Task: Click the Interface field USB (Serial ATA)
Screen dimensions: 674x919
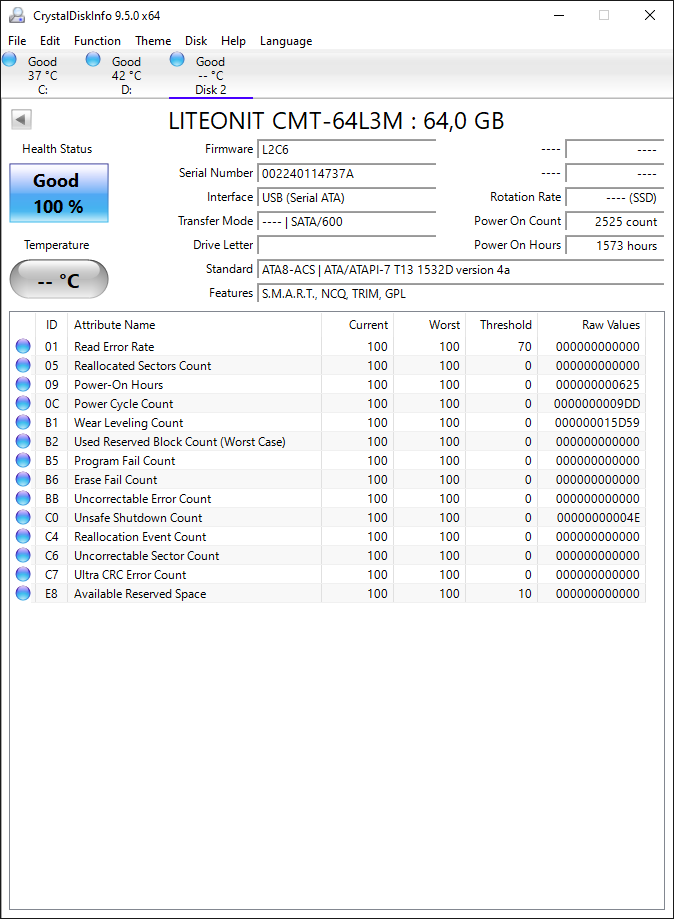Action: 346,198
